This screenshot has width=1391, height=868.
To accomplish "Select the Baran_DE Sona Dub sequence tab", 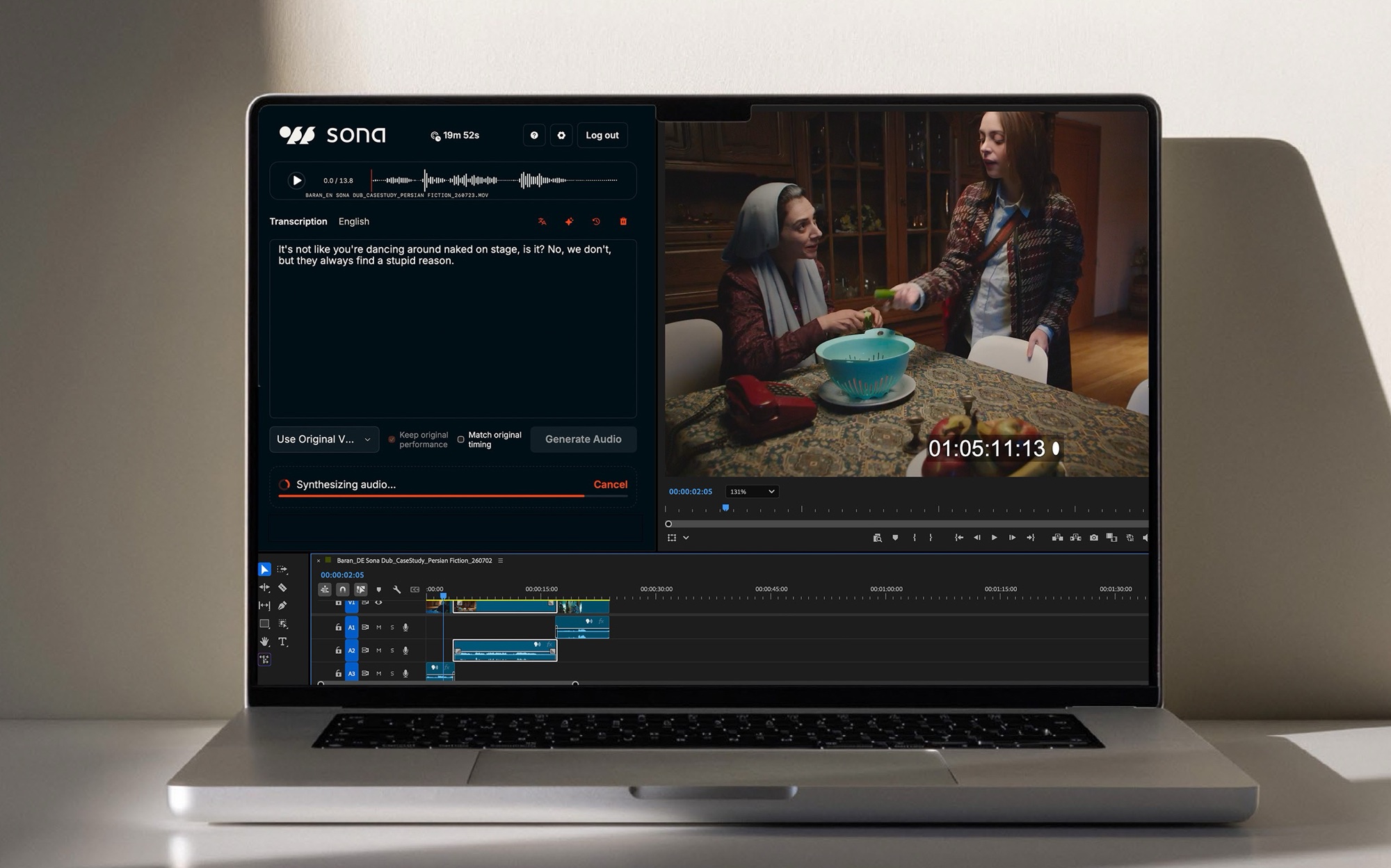I will click(415, 561).
